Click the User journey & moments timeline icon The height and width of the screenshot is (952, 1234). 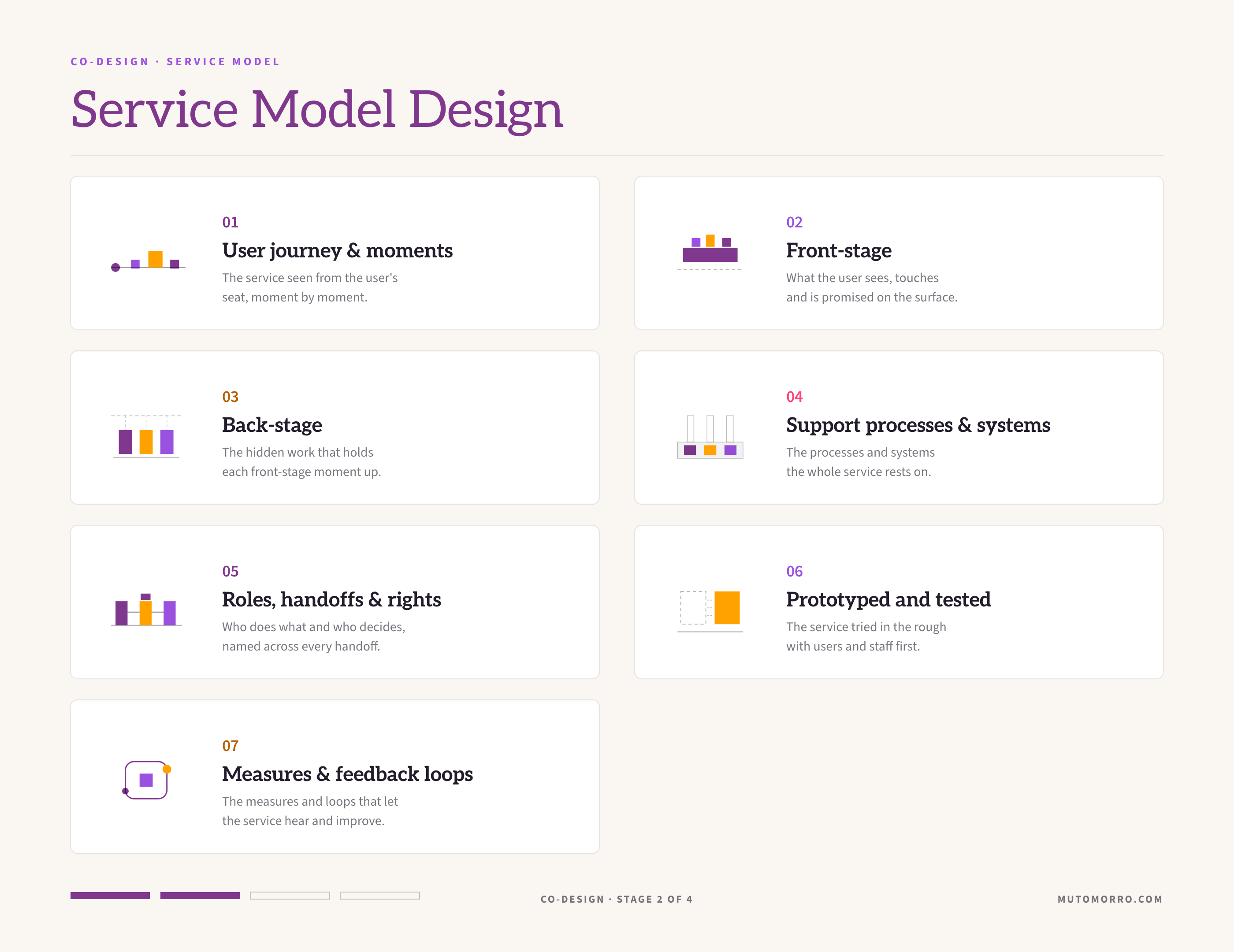pos(148,260)
